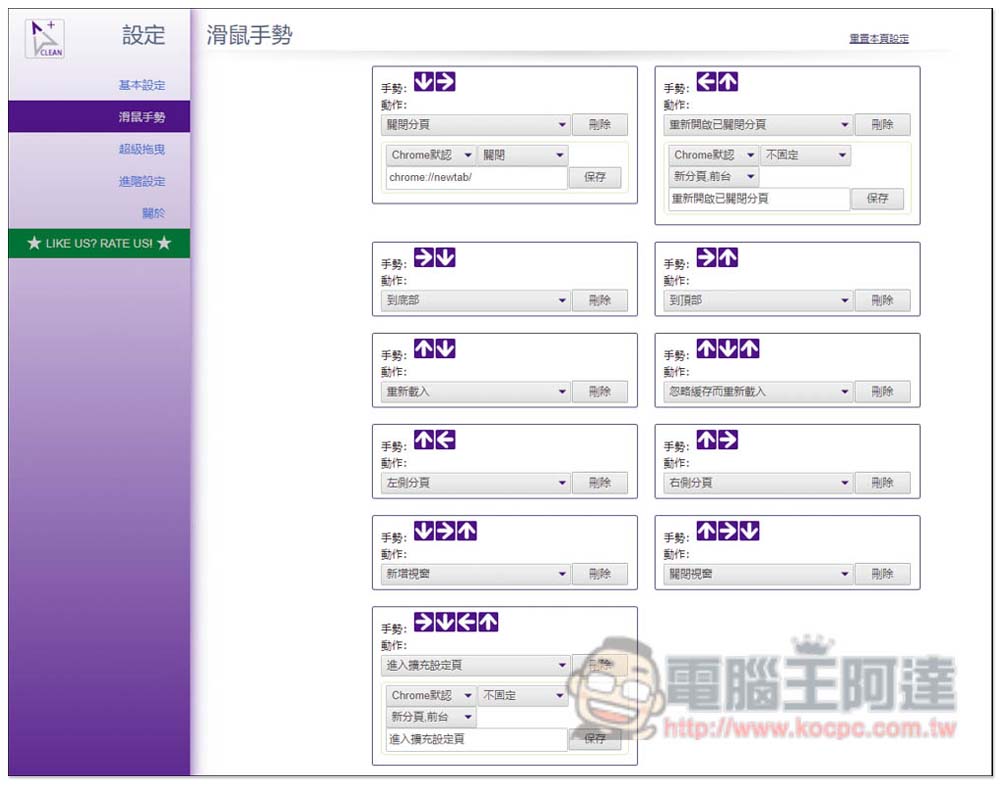Screen dimensions: 1000x785
Task: Delete the 到頂部 gesture with 刪除
Action: pos(882,300)
